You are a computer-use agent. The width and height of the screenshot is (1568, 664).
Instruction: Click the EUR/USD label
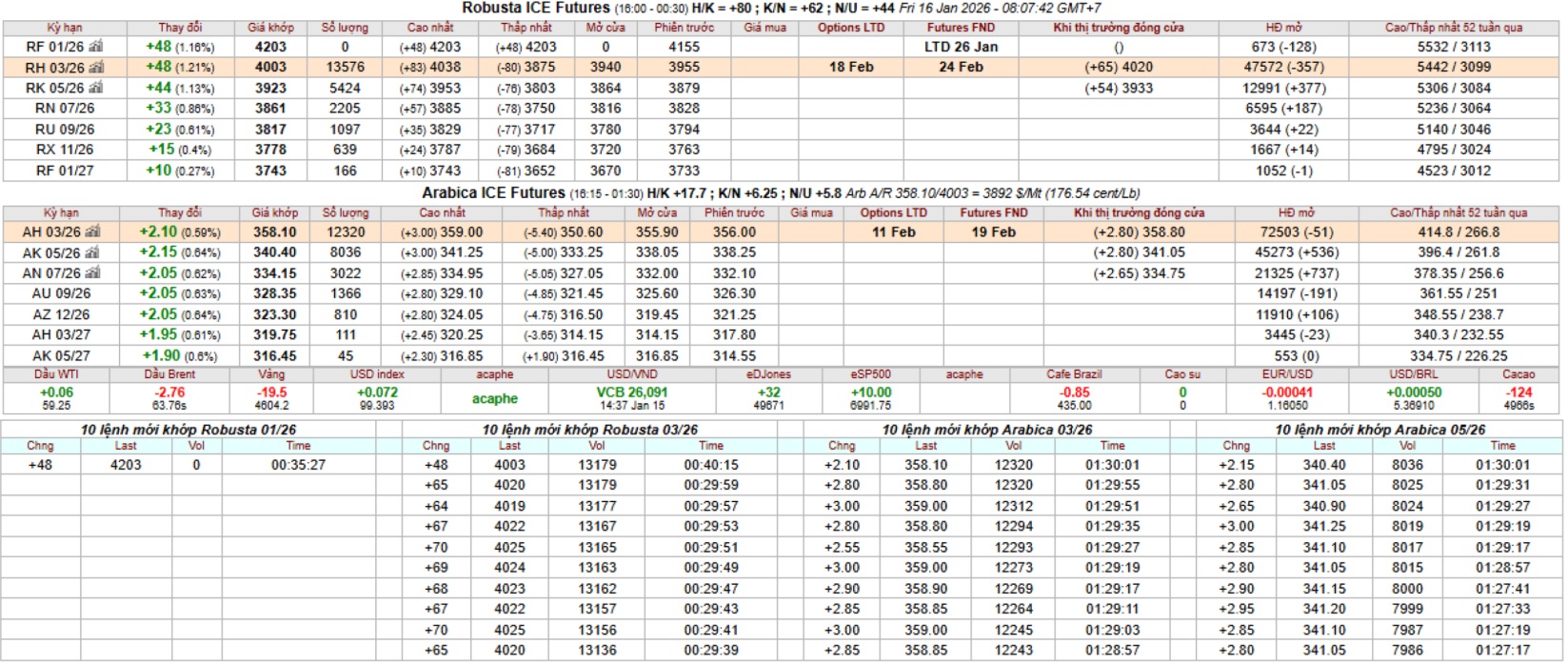[1287, 374]
